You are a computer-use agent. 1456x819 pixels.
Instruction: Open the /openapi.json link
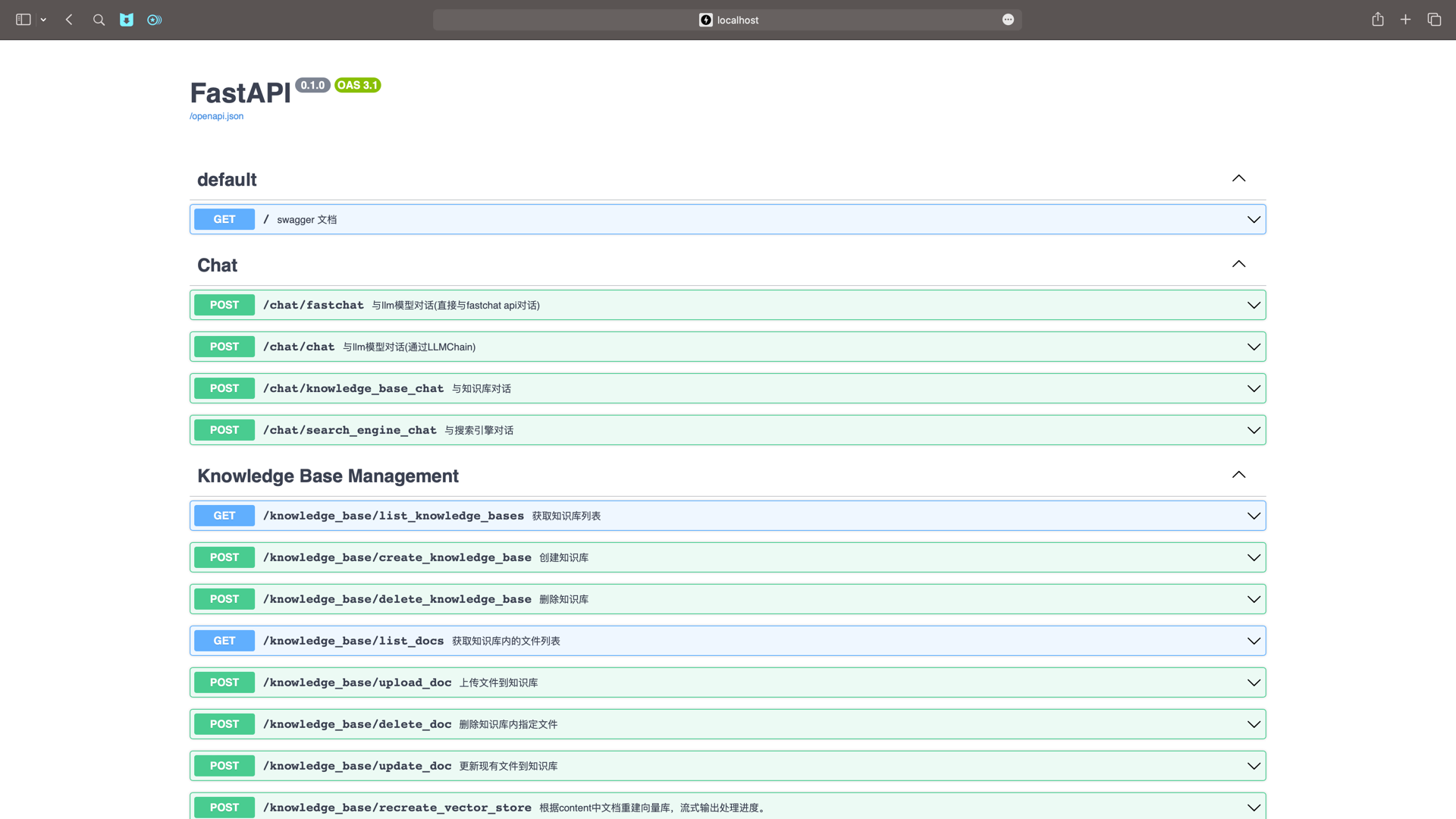[216, 116]
